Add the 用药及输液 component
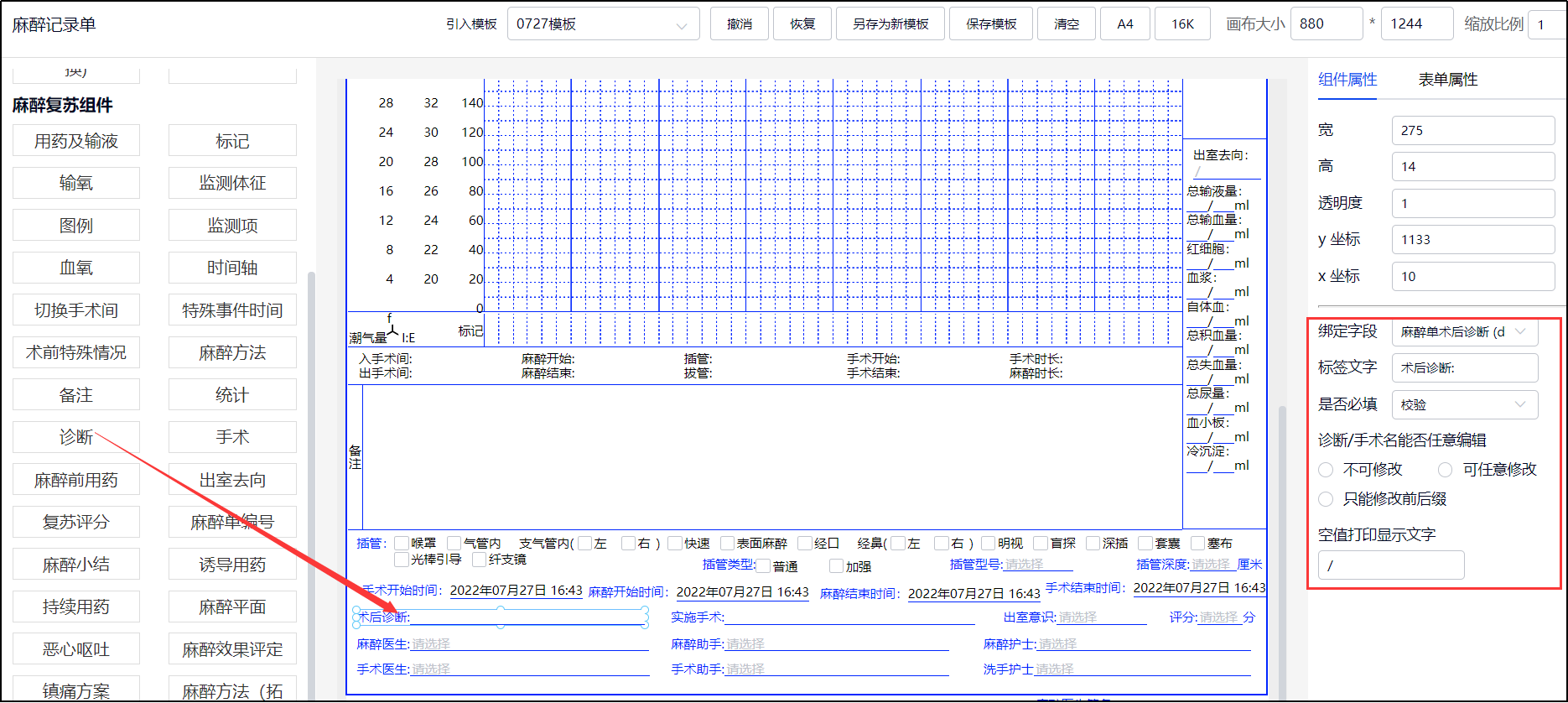Viewport: 1568px width, 703px height. coord(76,141)
